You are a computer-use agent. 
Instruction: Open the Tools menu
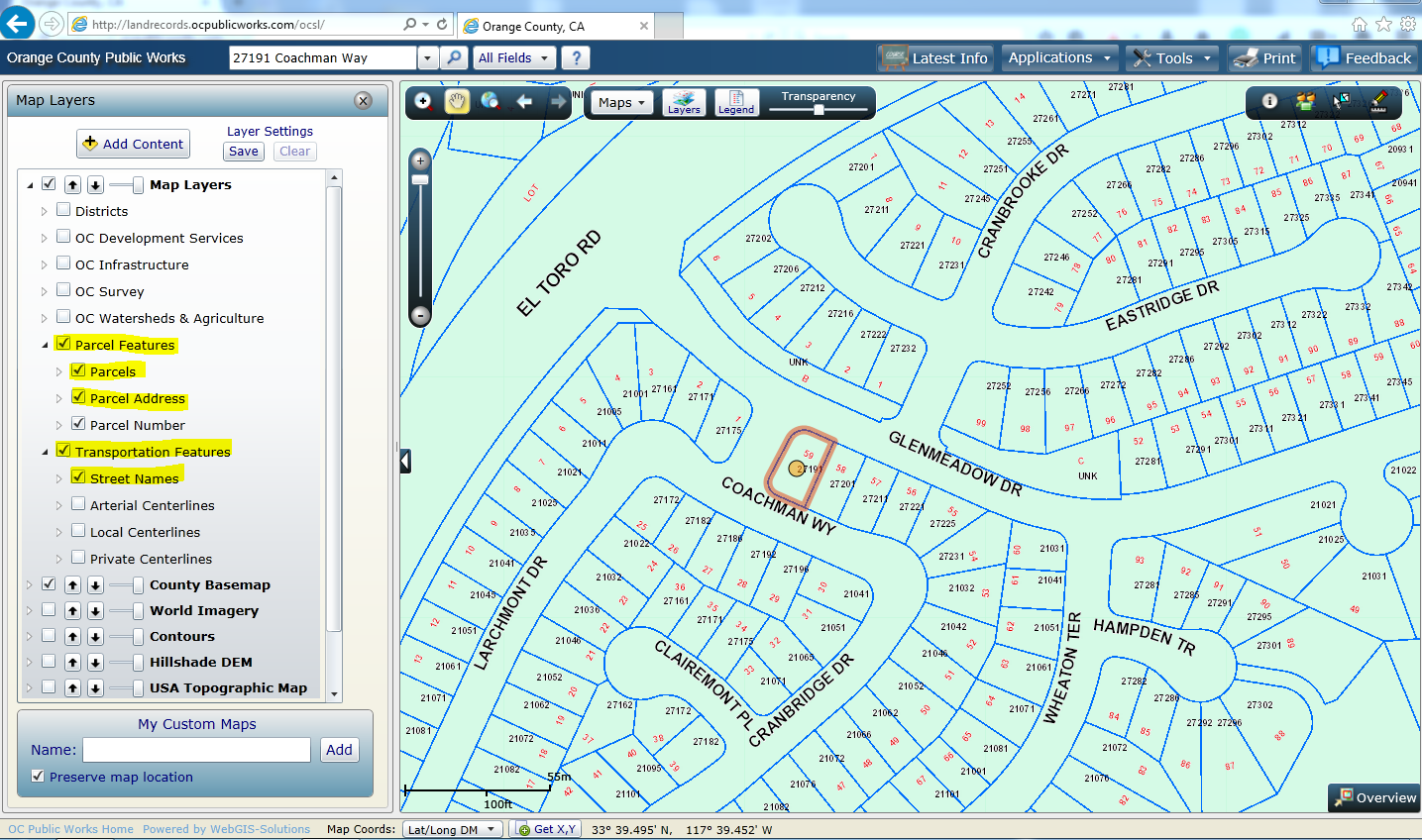(1173, 58)
